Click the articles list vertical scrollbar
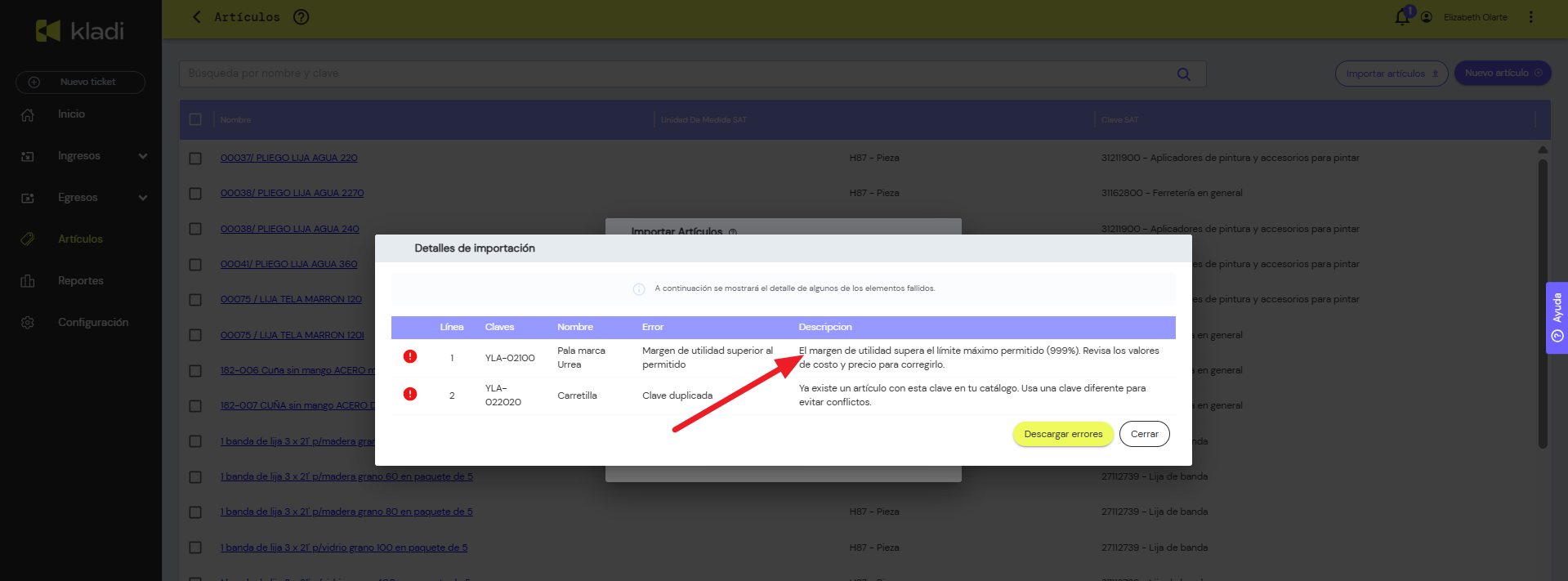This screenshot has width=1568, height=581. 1543,302
